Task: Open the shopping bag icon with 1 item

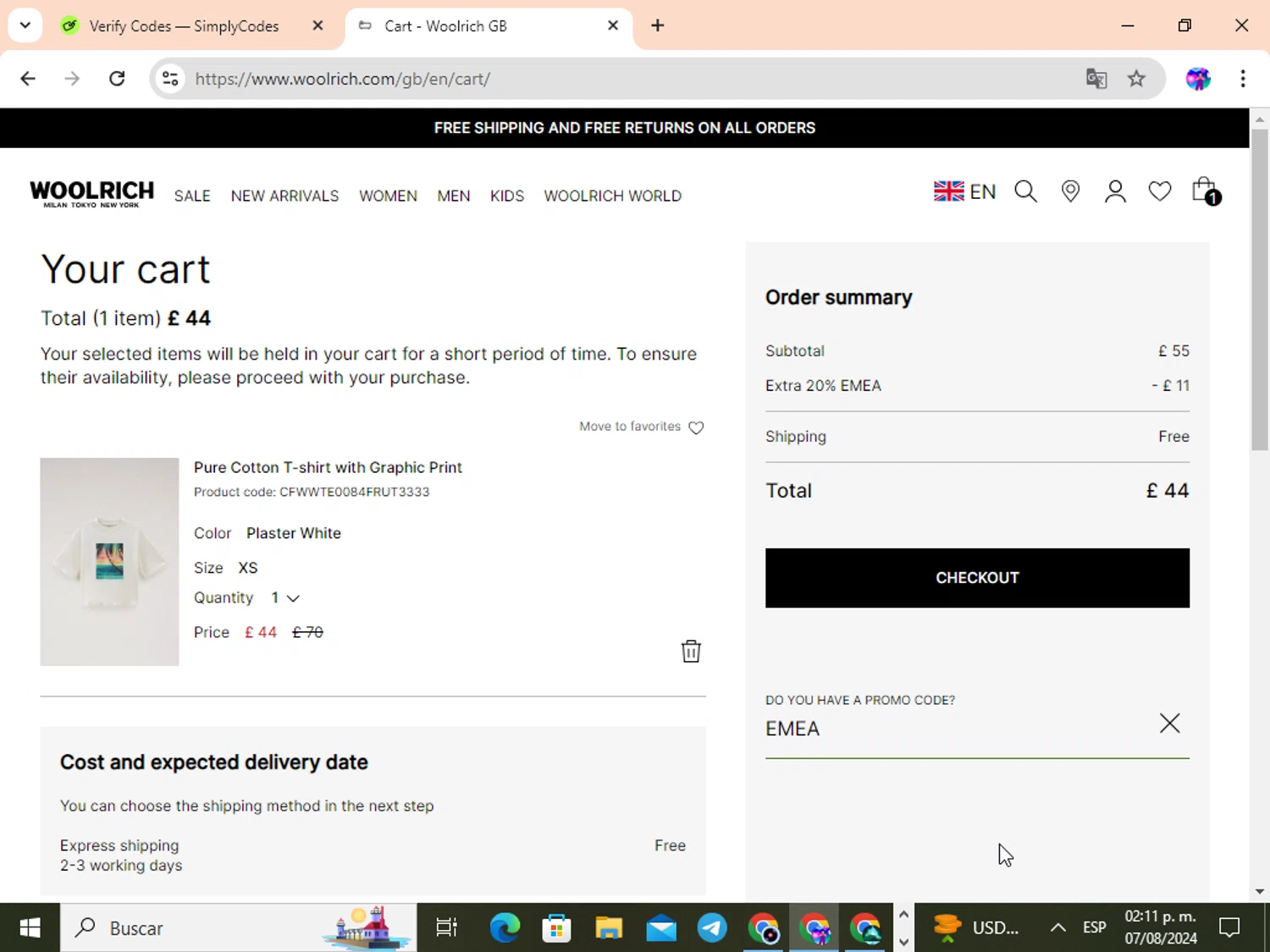Action: [x=1206, y=191]
